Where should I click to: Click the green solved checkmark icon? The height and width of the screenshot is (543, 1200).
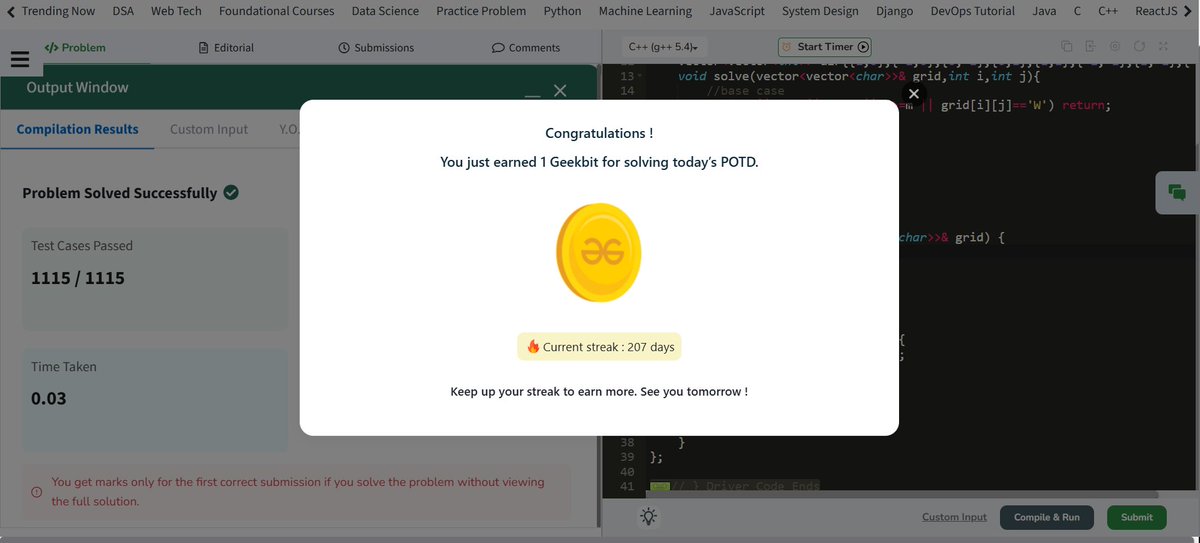(x=231, y=192)
